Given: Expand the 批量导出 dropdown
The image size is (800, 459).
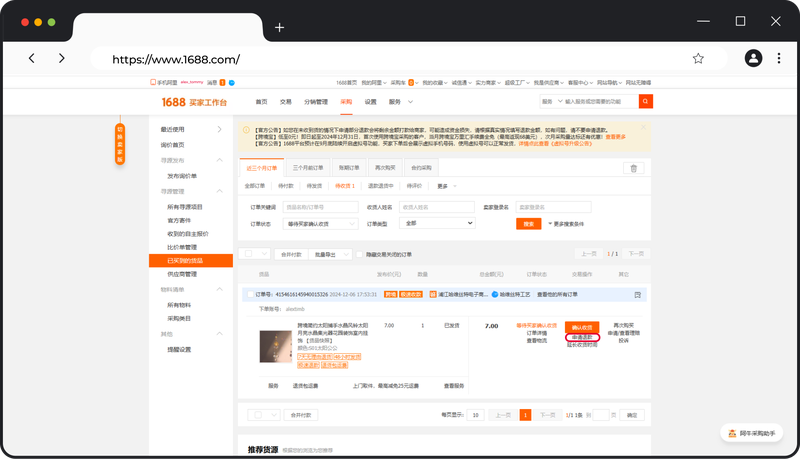Looking at the screenshot, I should (x=331, y=254).
